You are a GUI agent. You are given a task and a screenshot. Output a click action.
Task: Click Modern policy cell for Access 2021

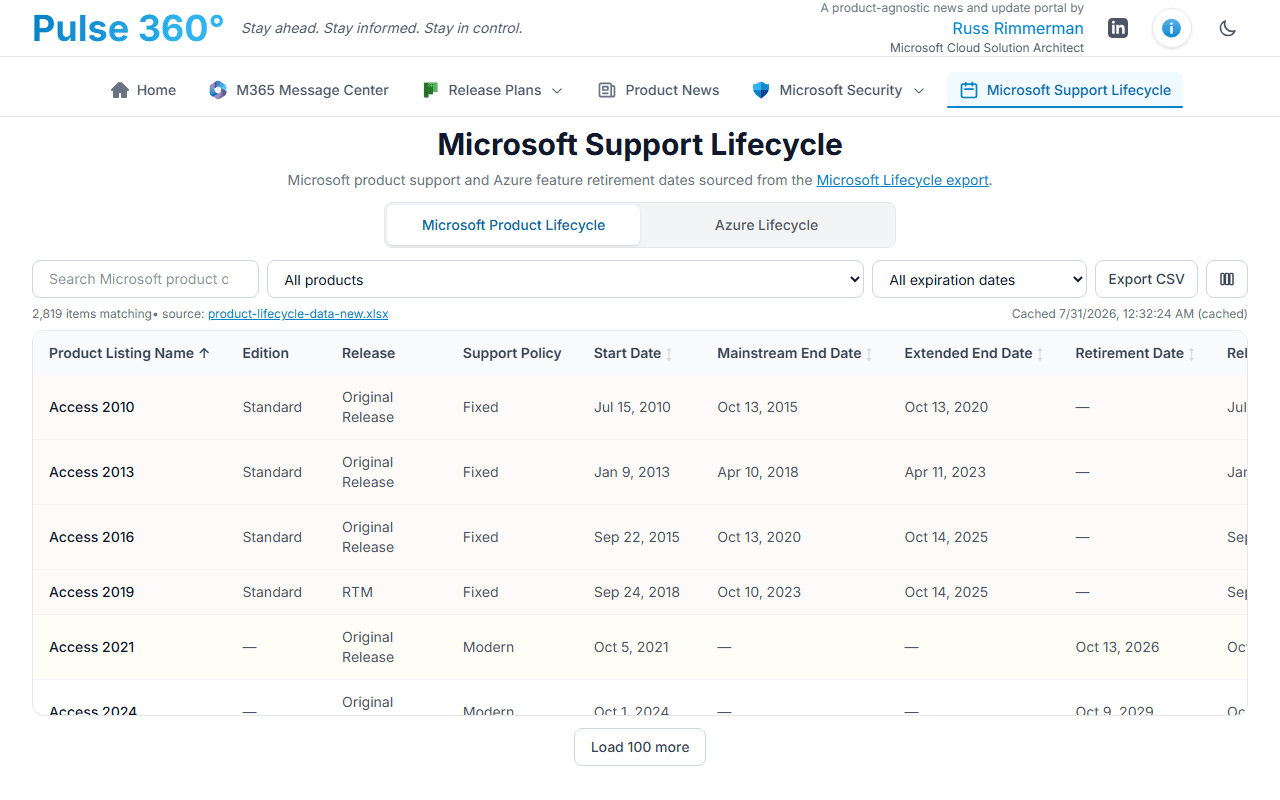click(488, 647)
